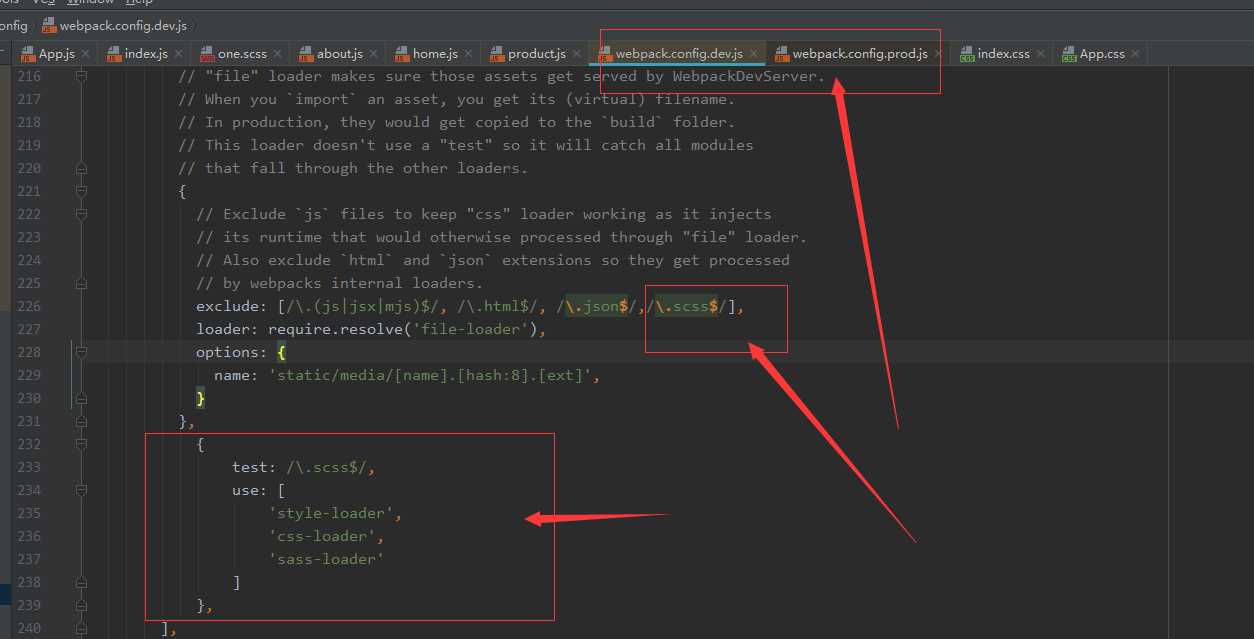
Task: Click the file icon on webpack.config.dev.js tab
Action: 604,54
